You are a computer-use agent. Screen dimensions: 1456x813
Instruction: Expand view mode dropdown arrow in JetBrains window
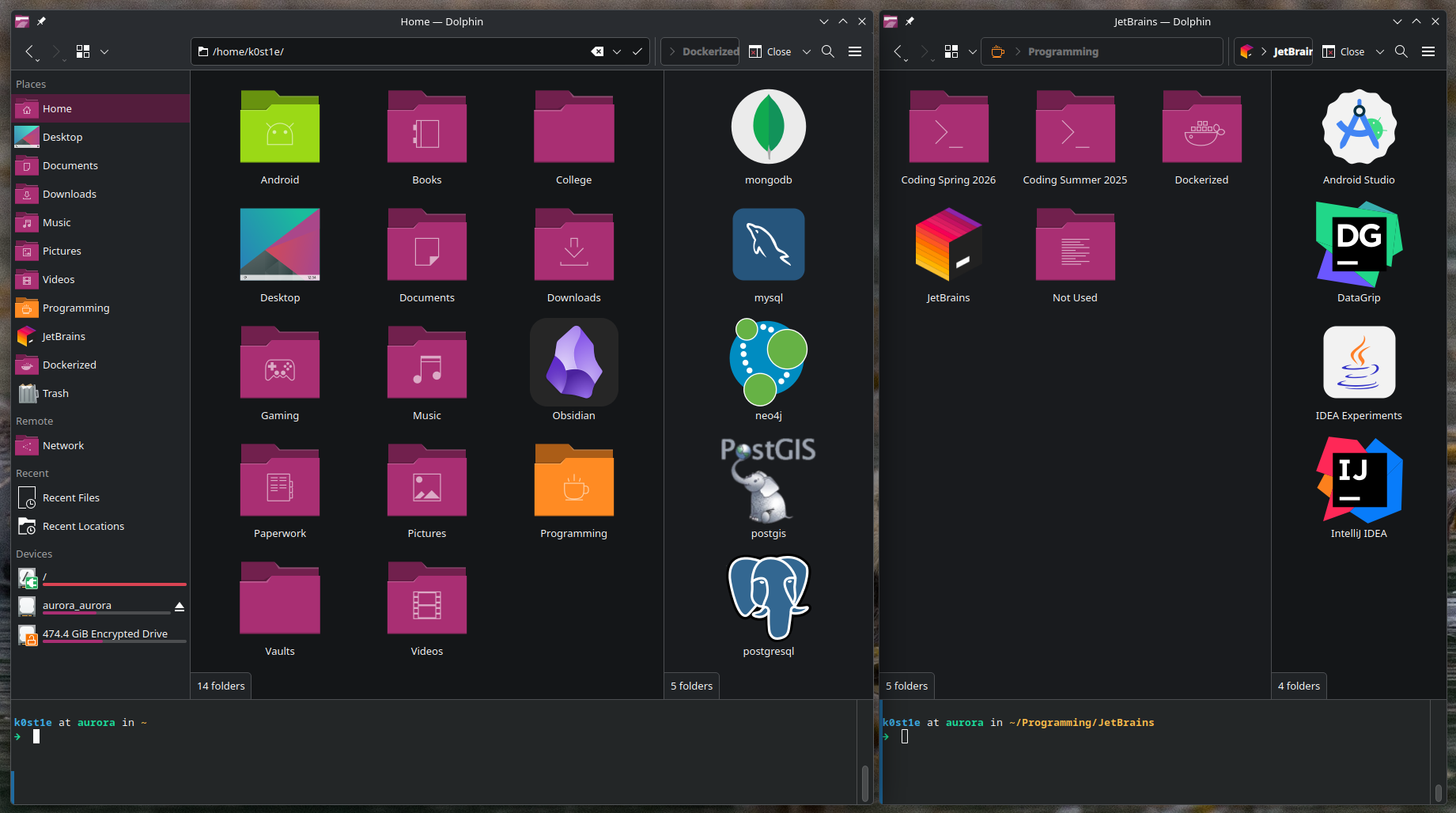pyautogui.click(x=973, y=51)
